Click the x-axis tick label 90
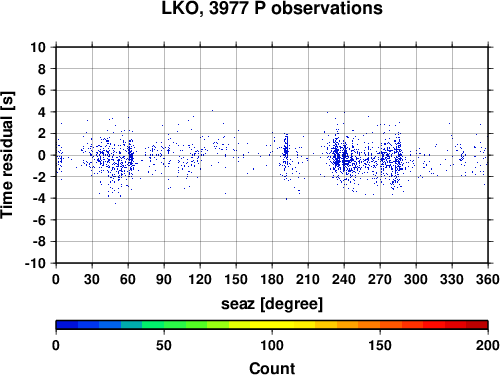The image size is (500, 375). point(164,279)
